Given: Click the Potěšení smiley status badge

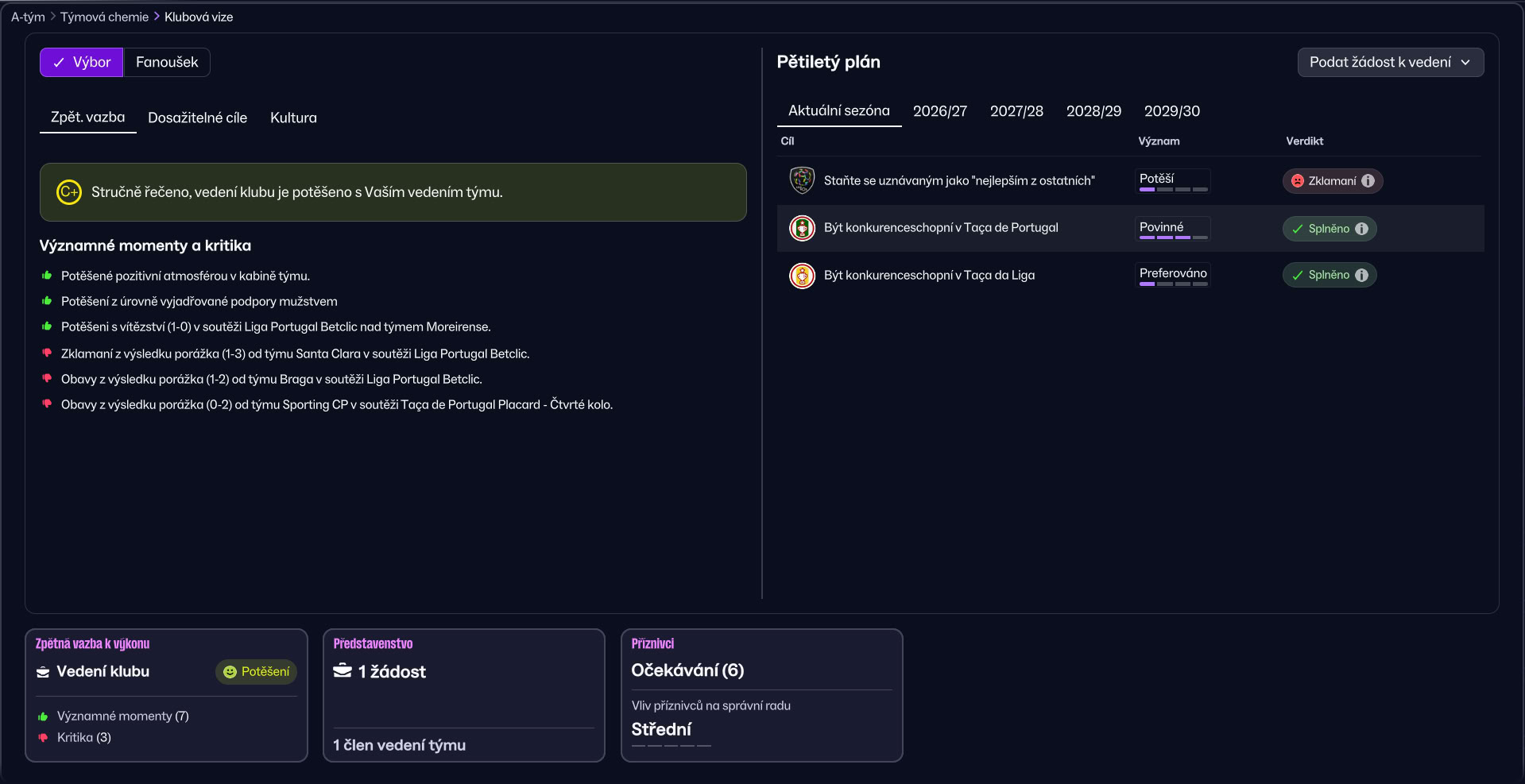Looking at the screenshot, I should click(256, 672).
